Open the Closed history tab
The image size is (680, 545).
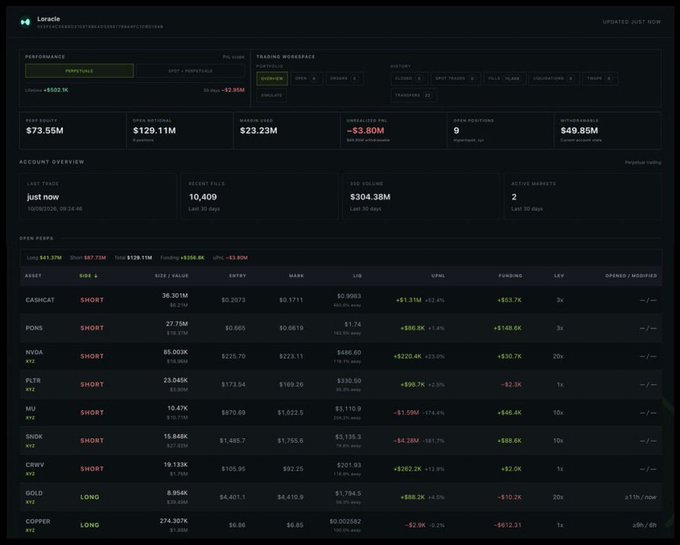tap(409, 78)
